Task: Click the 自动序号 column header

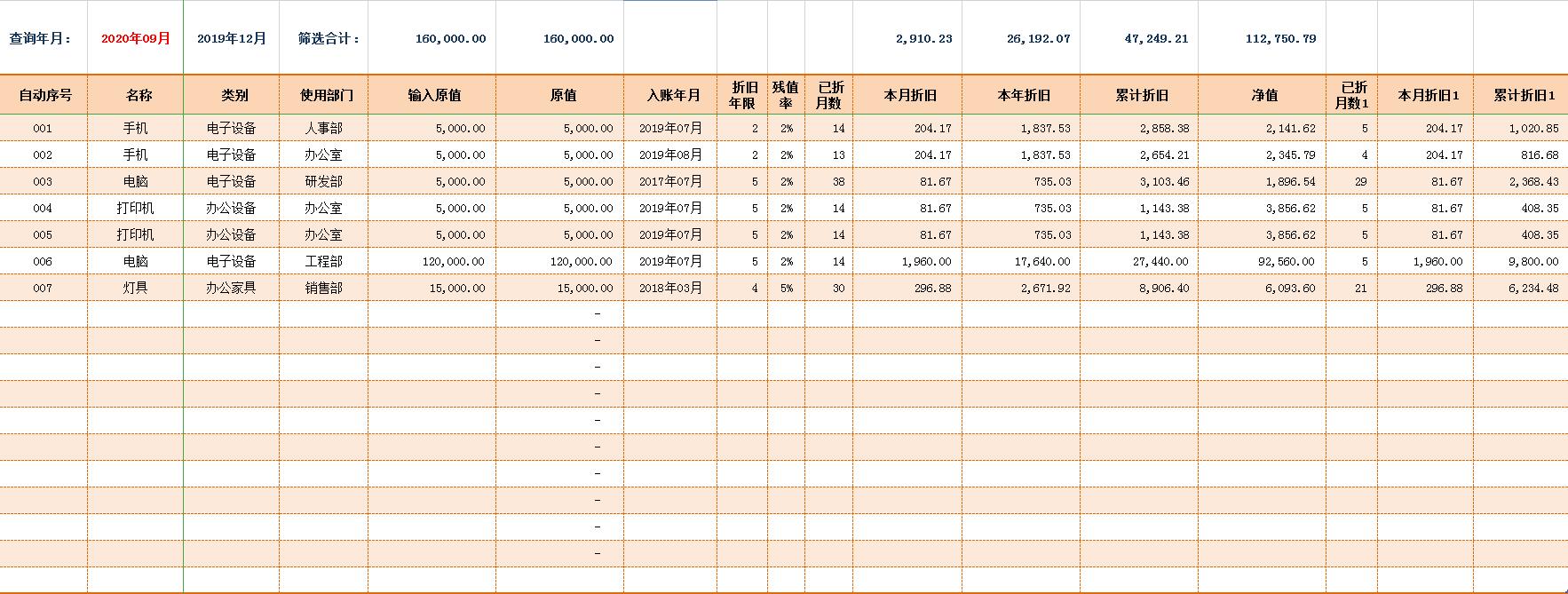Action: tap(45, 95)
